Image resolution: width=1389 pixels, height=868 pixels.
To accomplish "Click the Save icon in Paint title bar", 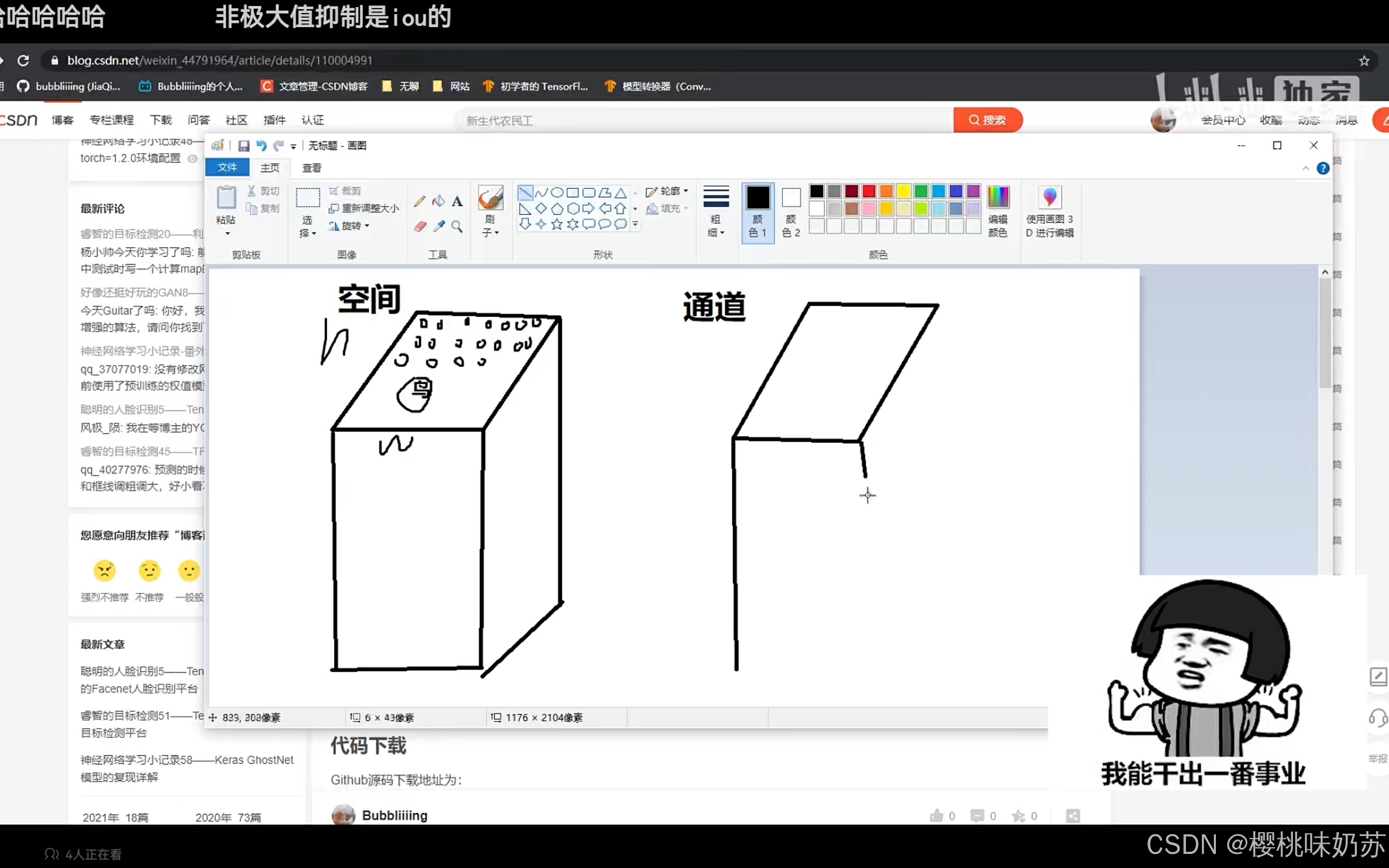I will tap(244, 146).
